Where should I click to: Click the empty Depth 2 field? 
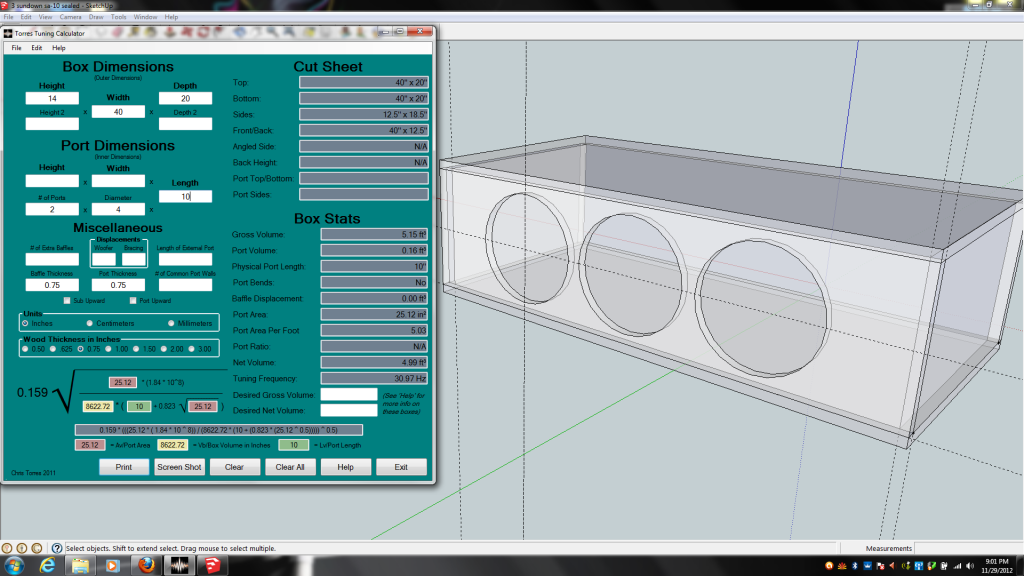click(x=185, y=124)
